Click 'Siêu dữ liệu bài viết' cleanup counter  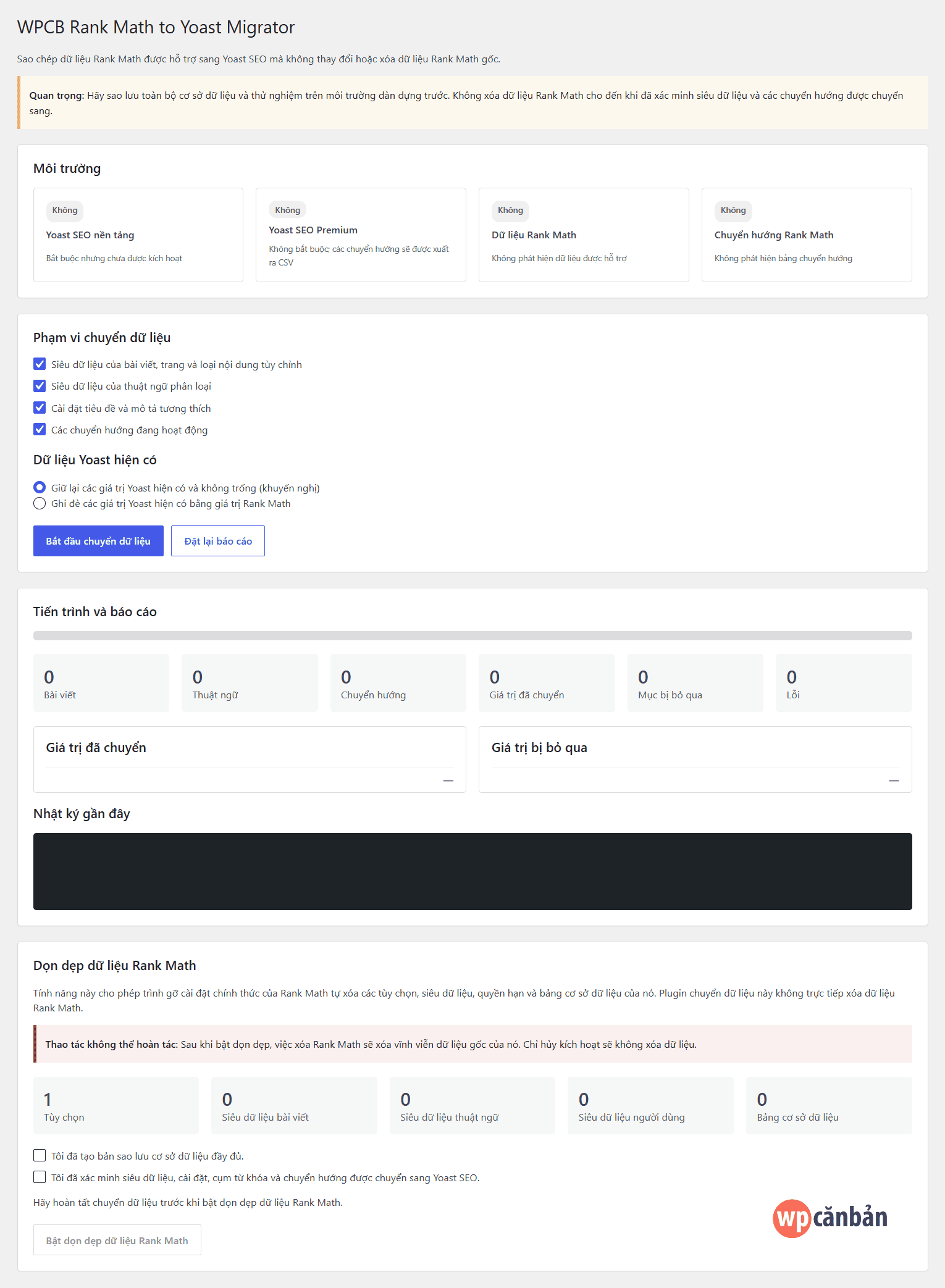tap(294, 1105)
